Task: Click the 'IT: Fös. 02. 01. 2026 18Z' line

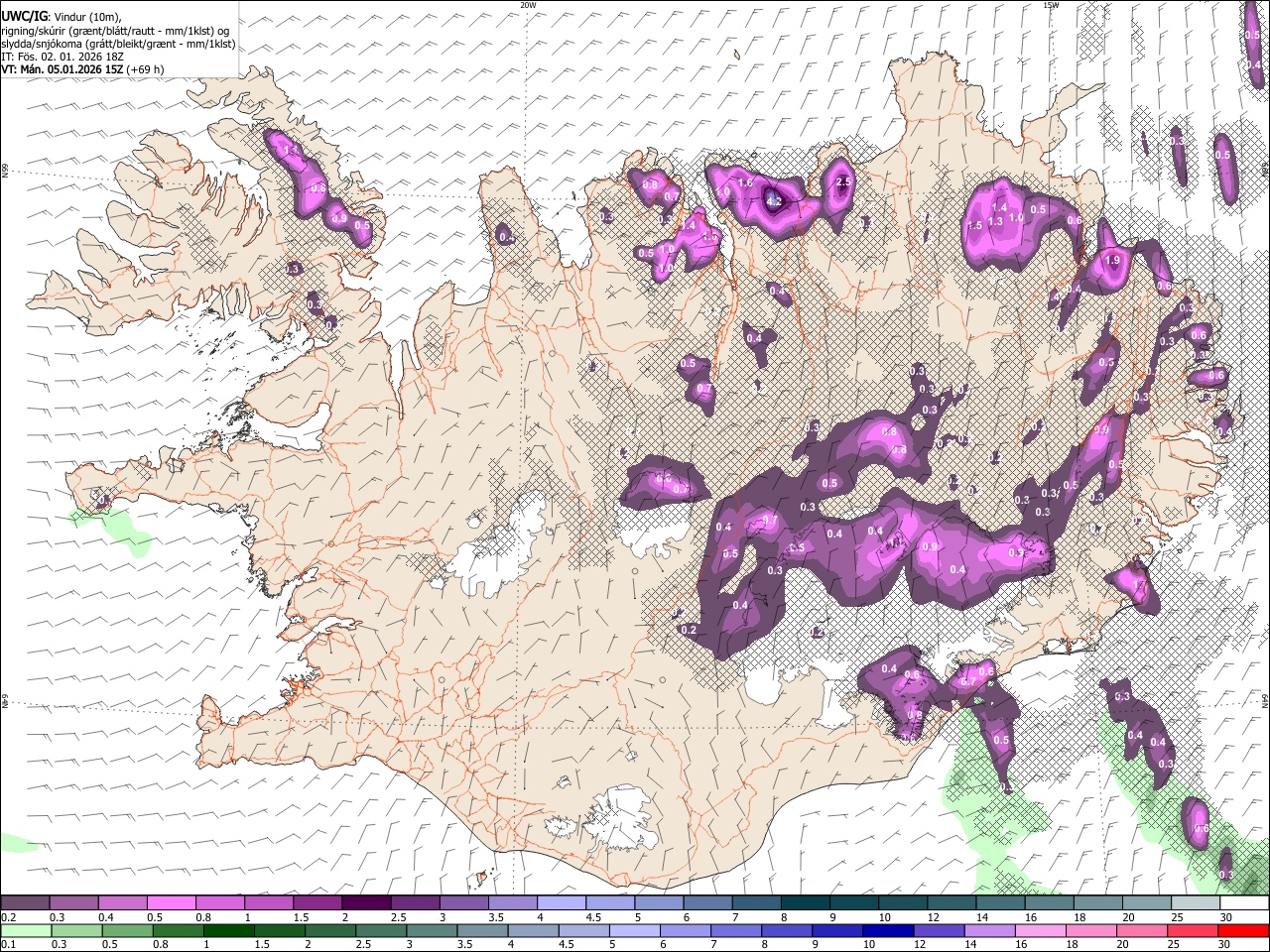Action: [x=63, y=57]
